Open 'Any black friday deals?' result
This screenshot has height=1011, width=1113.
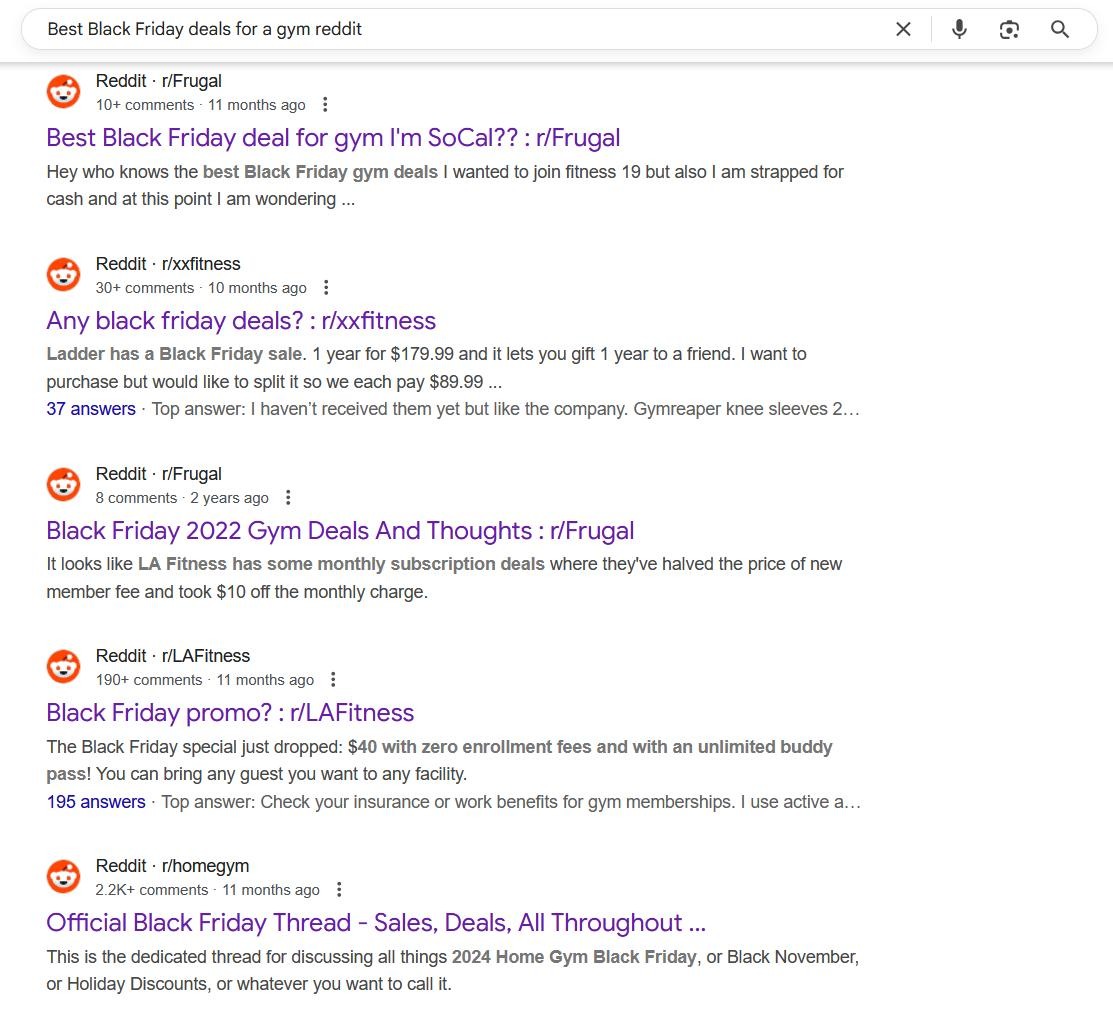(x=241, y=321)
